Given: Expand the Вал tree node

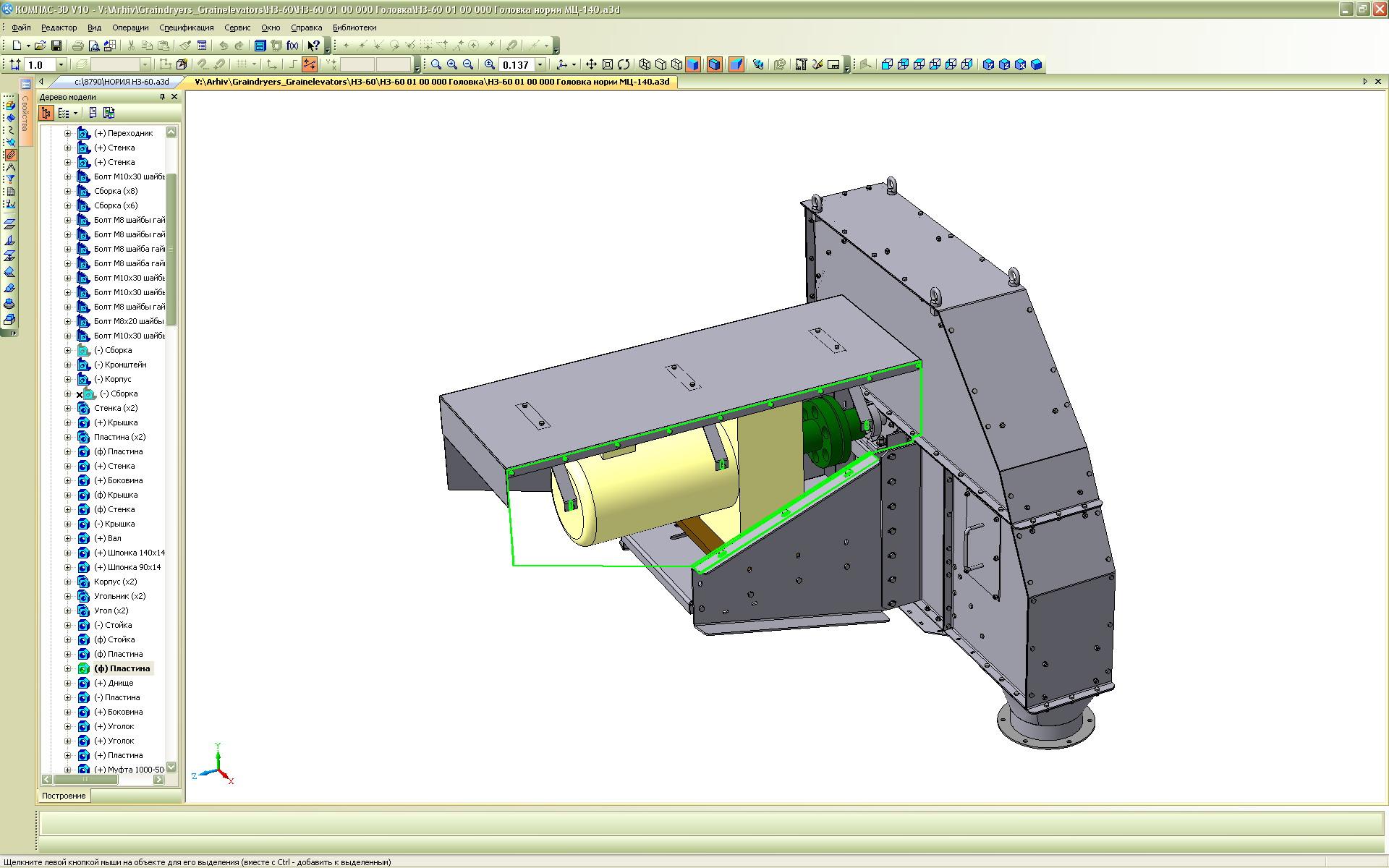Looking at the screenshot, I should tap(68, 538).
